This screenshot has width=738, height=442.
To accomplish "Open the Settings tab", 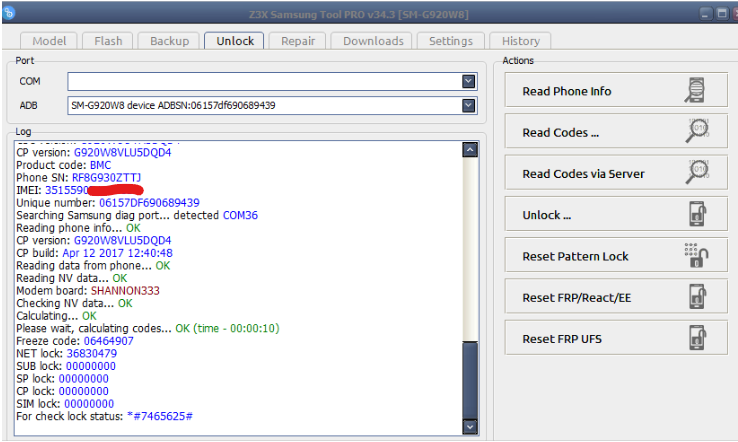I will 450,41.
